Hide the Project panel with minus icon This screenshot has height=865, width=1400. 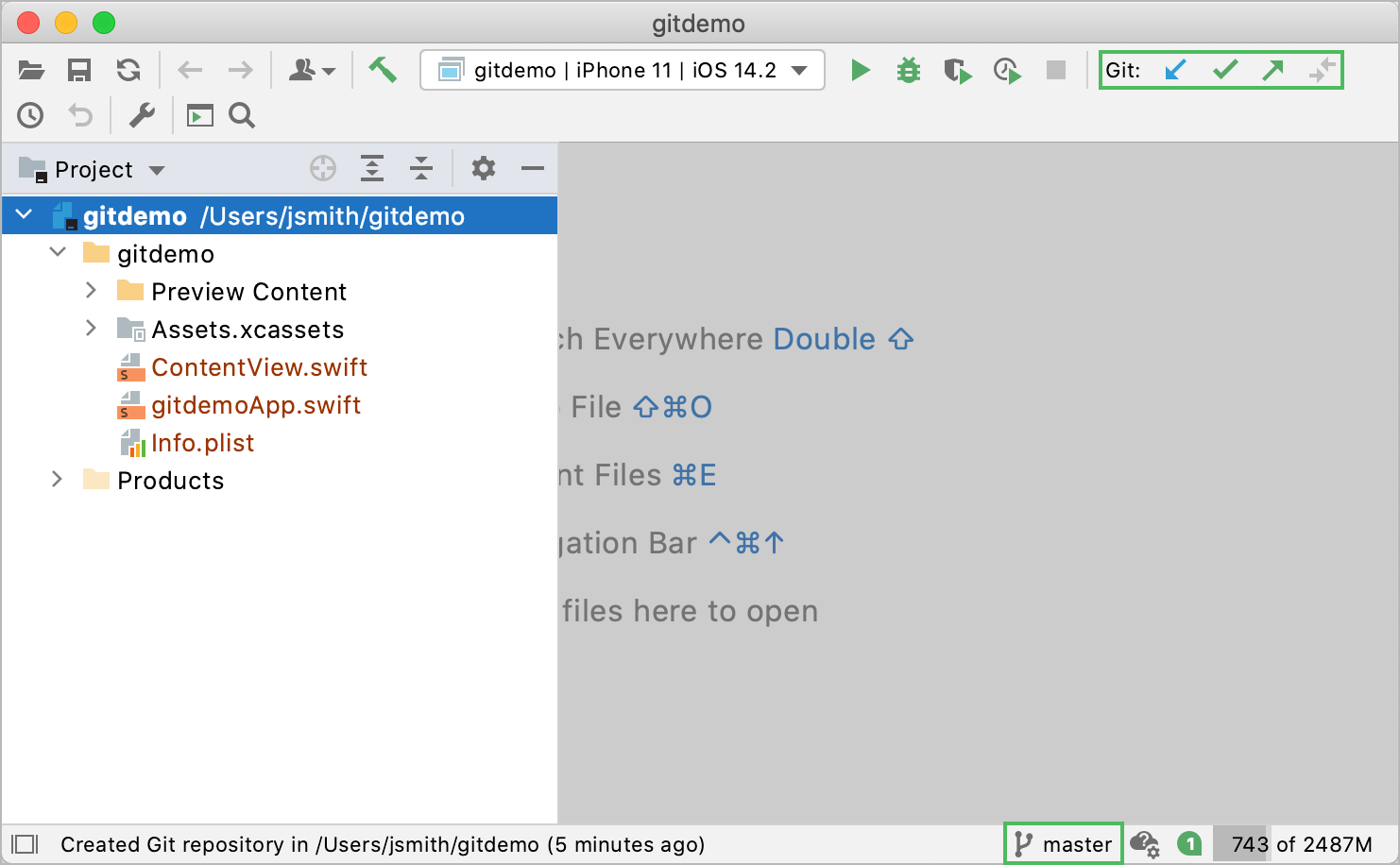point(533,169)
